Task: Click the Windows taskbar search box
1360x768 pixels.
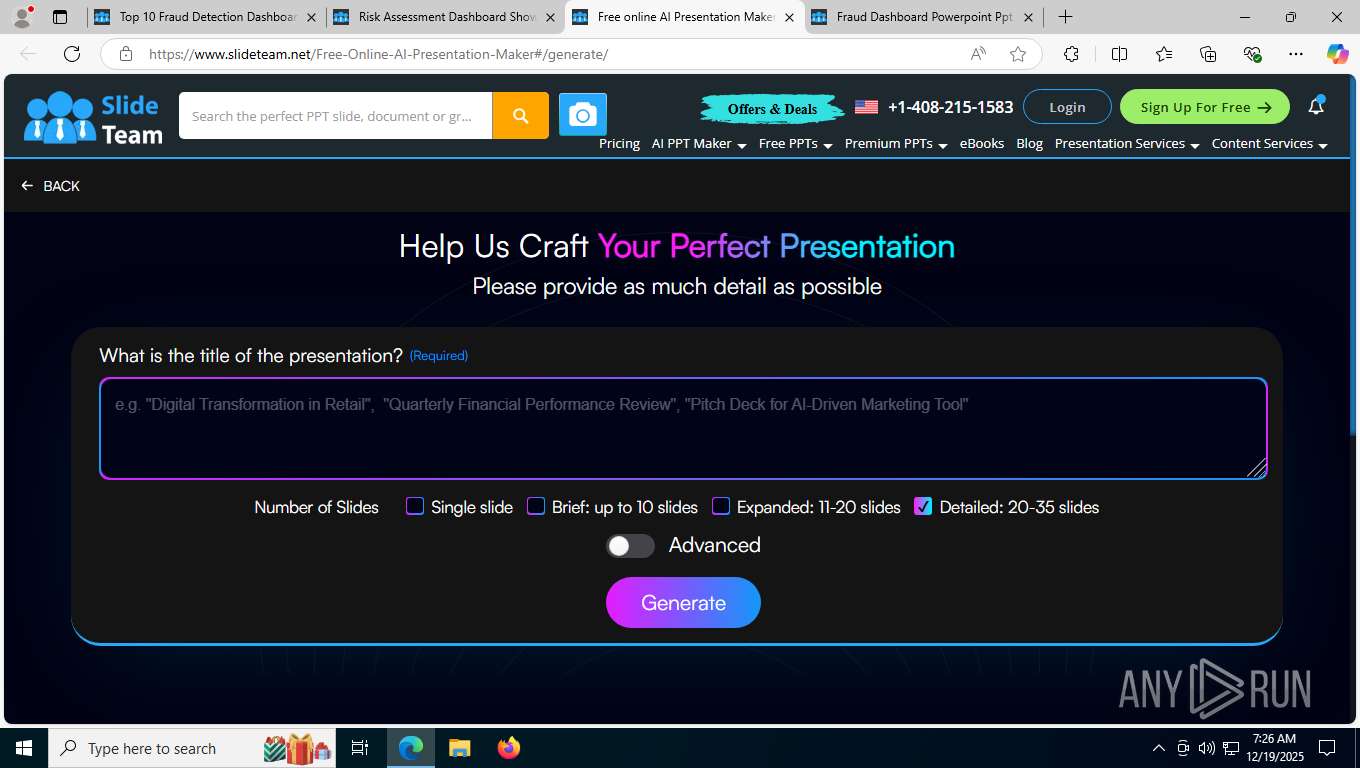Action: (190, 748)
